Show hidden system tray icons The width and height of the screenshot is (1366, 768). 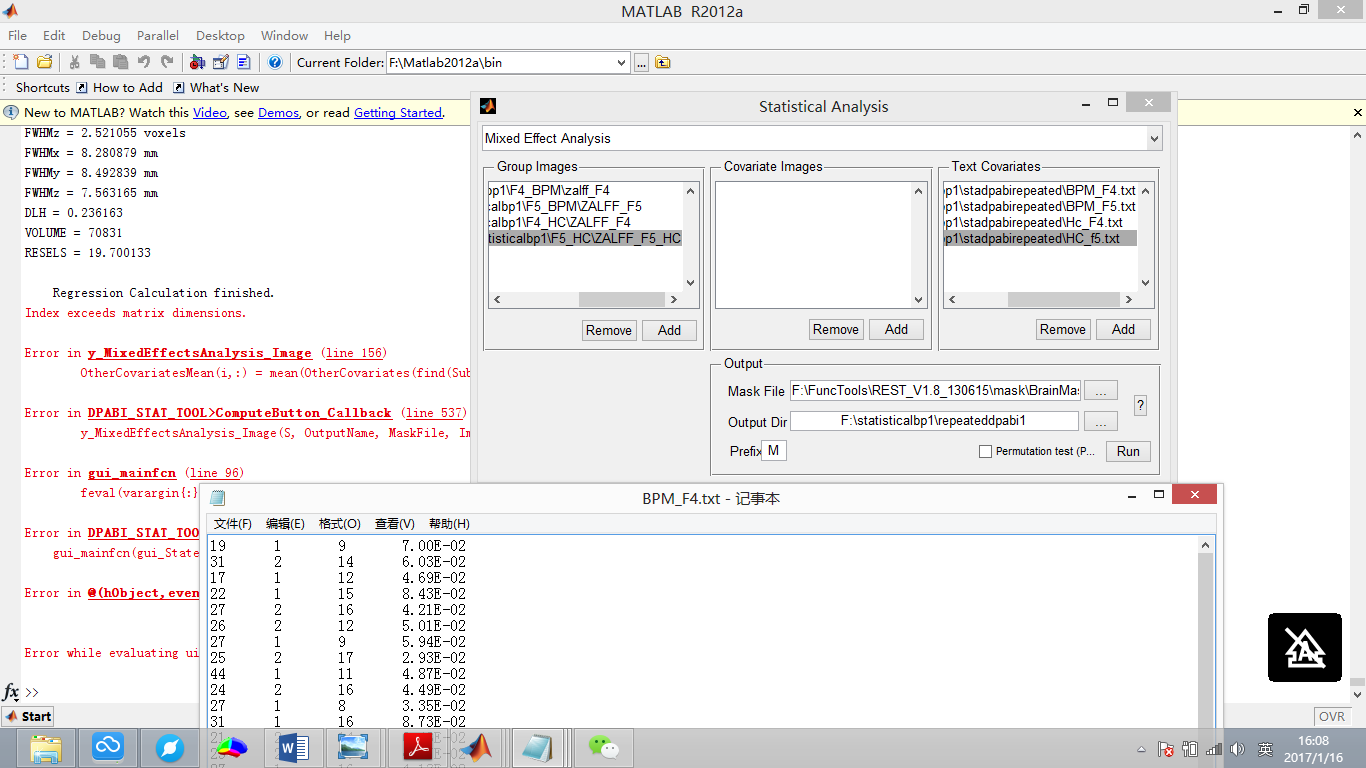(x=1142, y=749)
